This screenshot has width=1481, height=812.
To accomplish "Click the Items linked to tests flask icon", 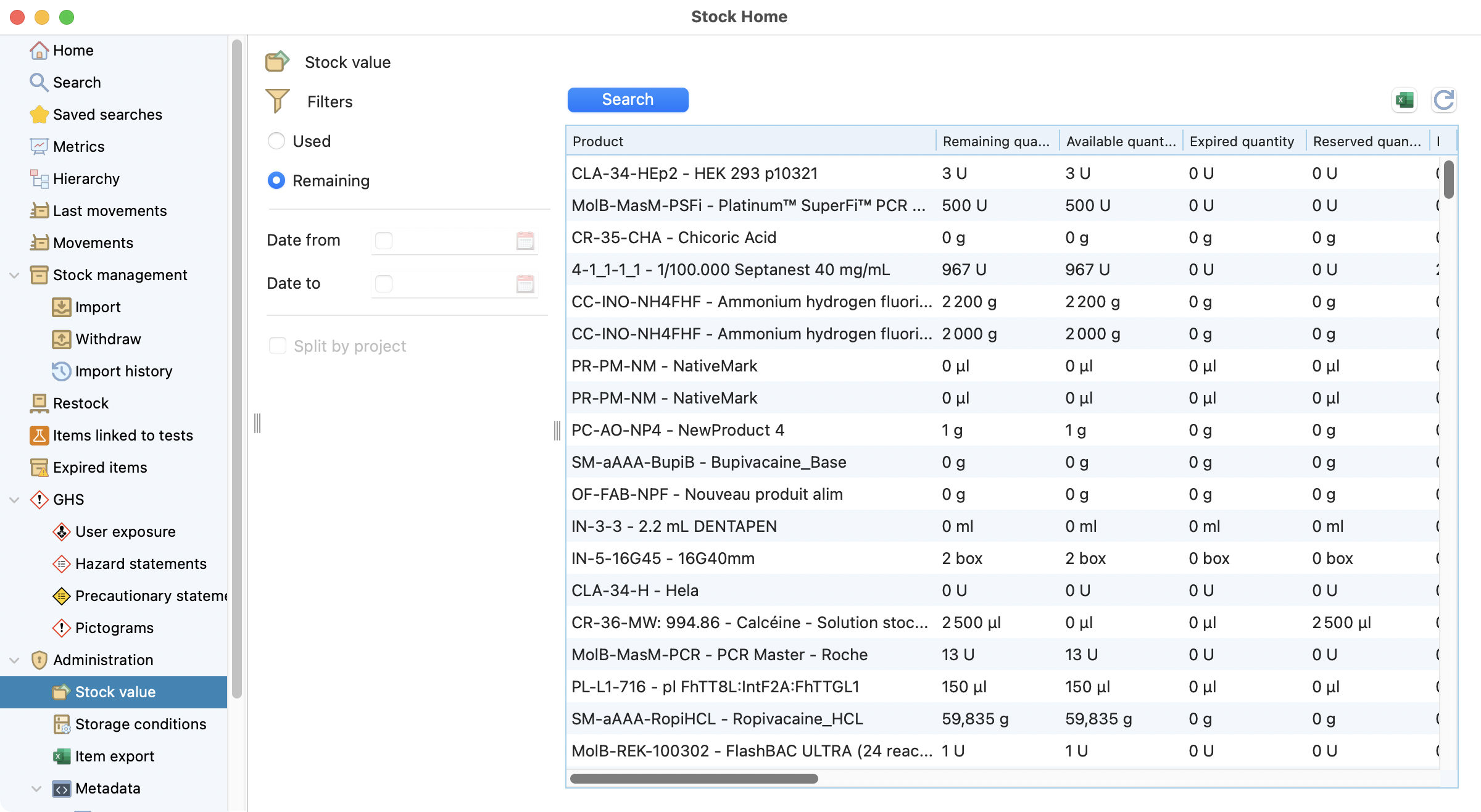I will click(39, 436).
